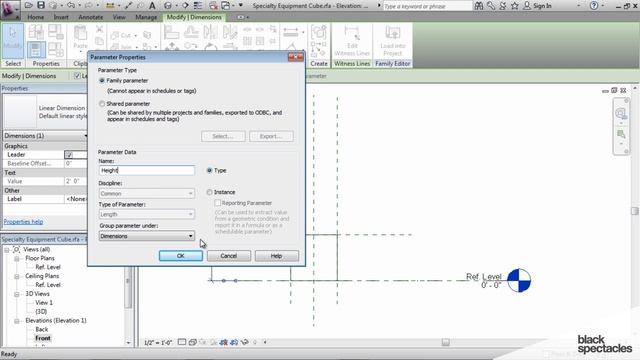Click the Detail Level icon in view control bar

[182, 342]
